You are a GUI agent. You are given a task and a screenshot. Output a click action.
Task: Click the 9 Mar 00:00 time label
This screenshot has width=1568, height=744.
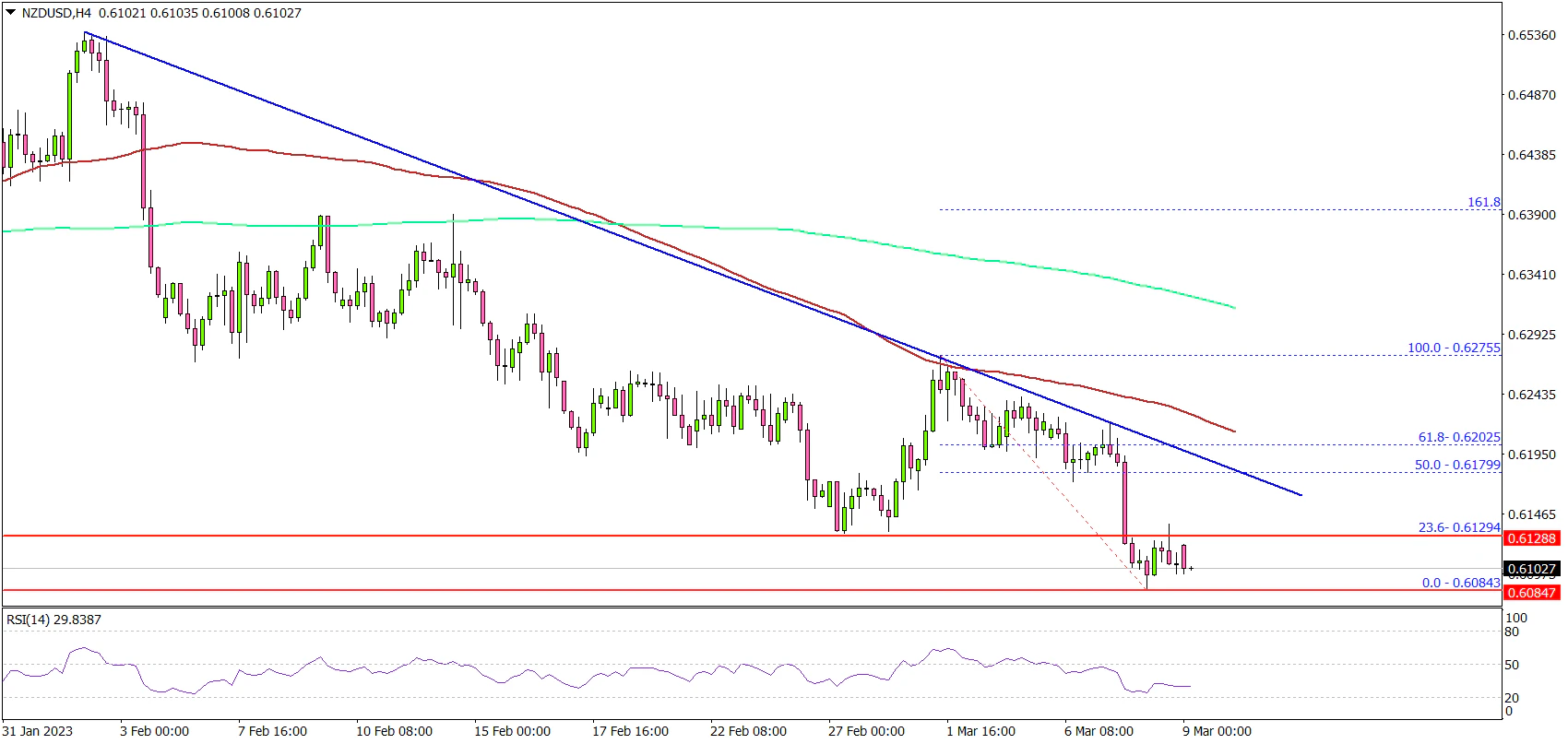click(1217, 731)
